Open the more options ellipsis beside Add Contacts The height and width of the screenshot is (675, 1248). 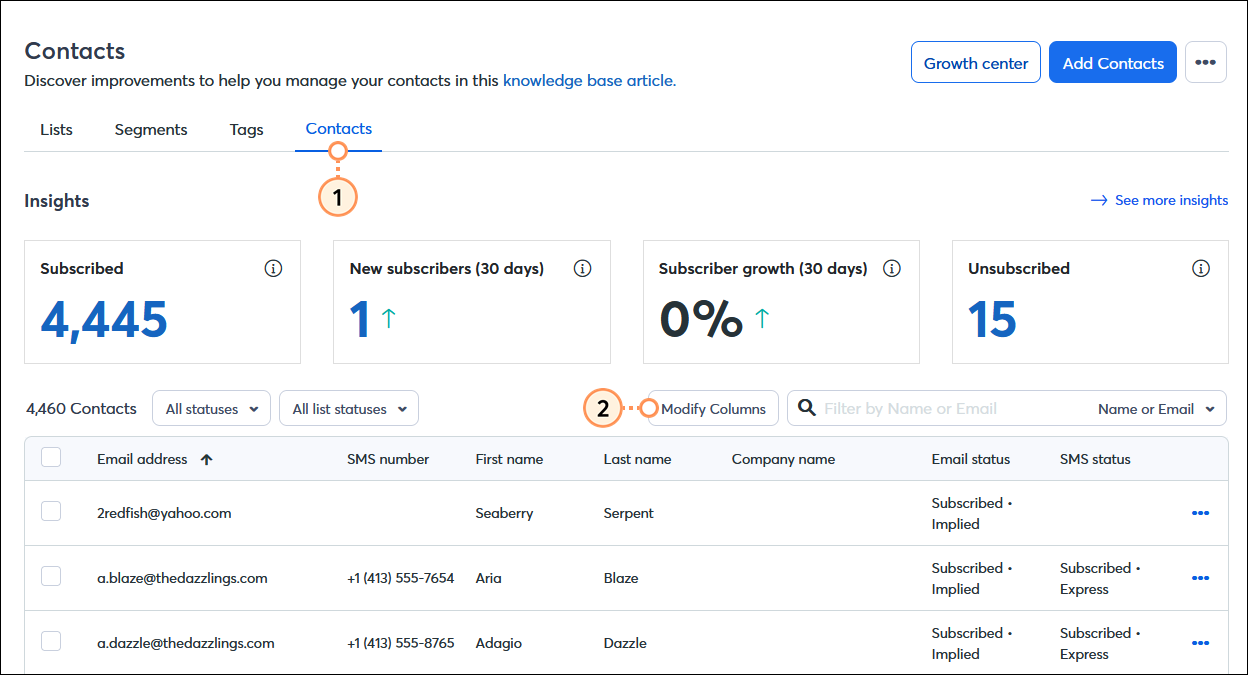click(1205, 62)
